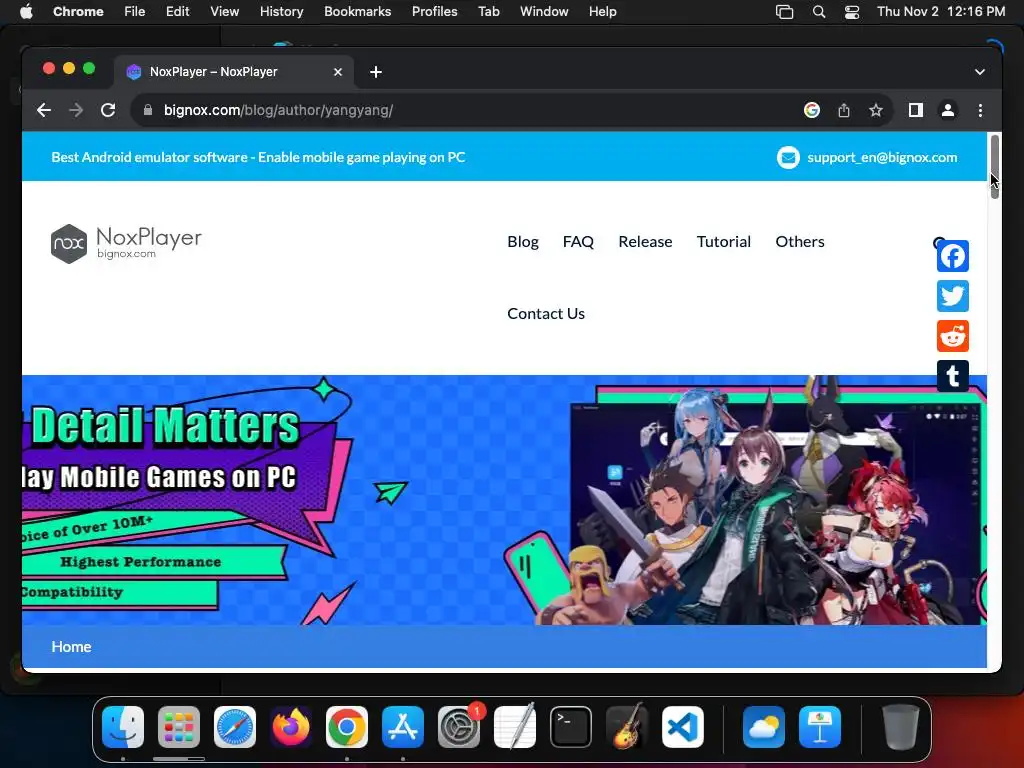Click the Google icon in address bar
This screenshot has height=768, width=1024.
(812, 110)
